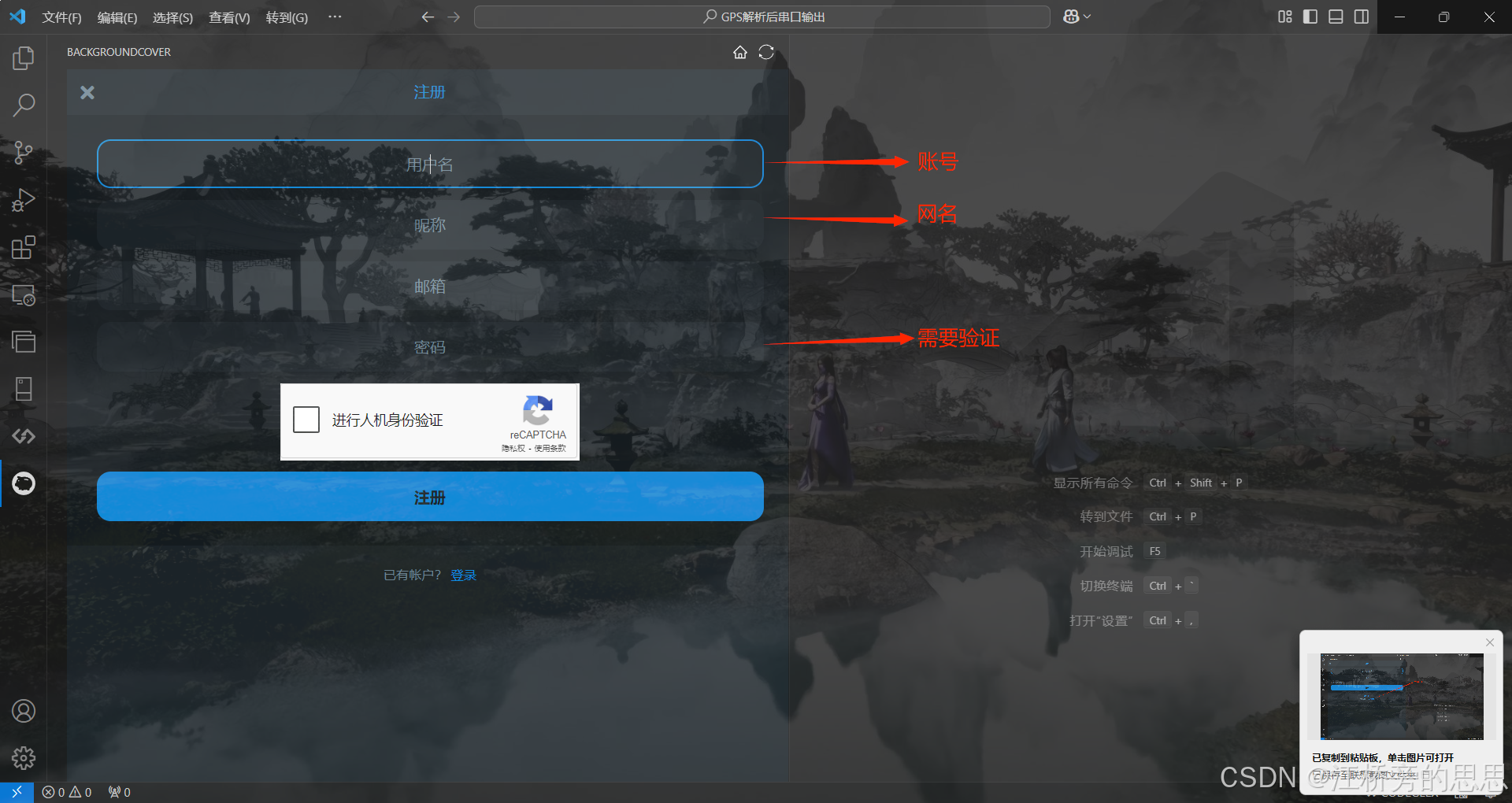Open the stacked windows activity bar icon
Screen dimensions: 1512x803
[24, 342]
